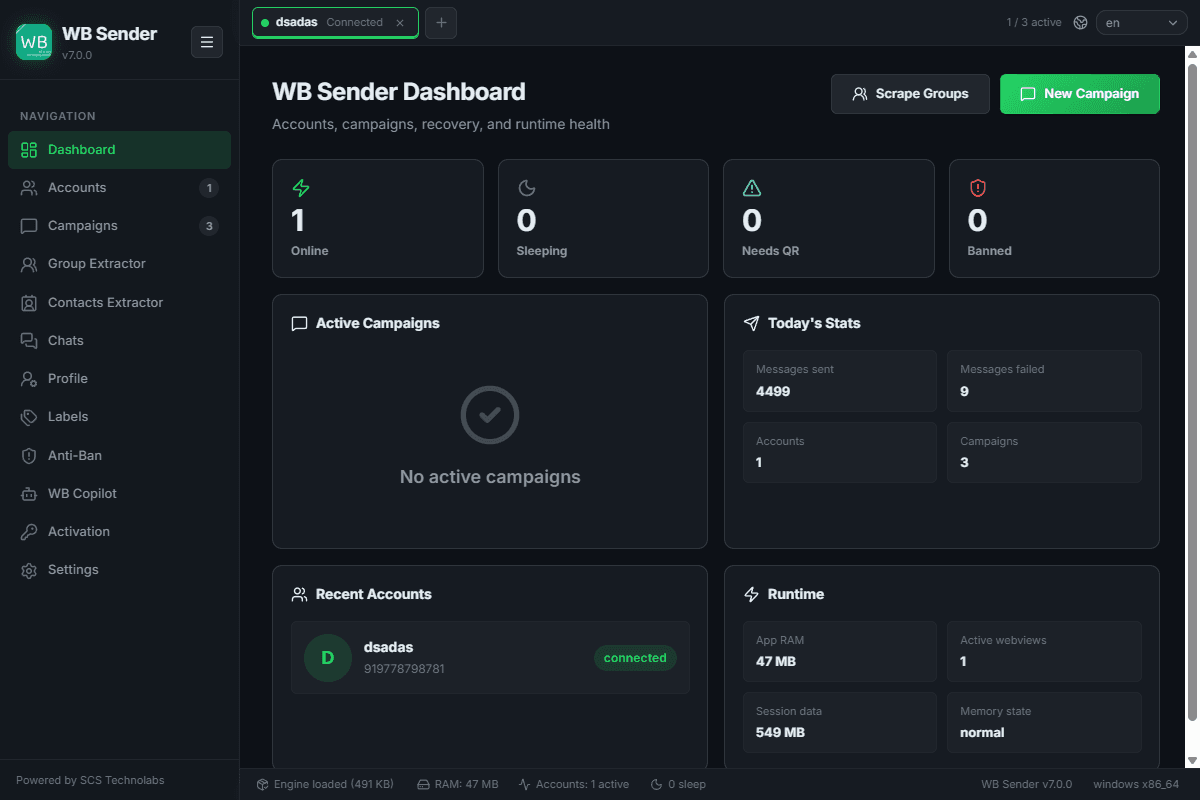The image size is (1200, 800).
Task: Click the warning triangle Needs QR icon
Action: coord(752,188)
